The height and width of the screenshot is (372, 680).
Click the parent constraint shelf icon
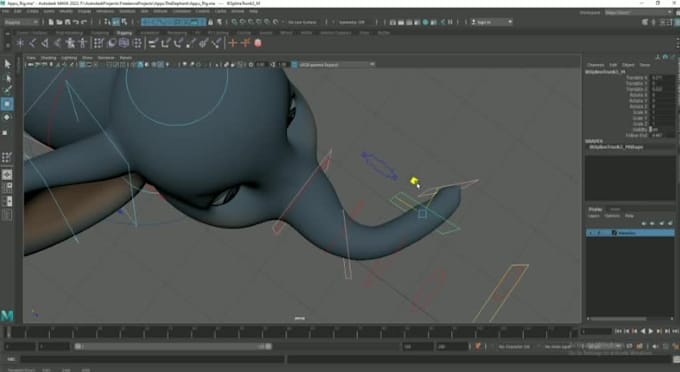153,43
